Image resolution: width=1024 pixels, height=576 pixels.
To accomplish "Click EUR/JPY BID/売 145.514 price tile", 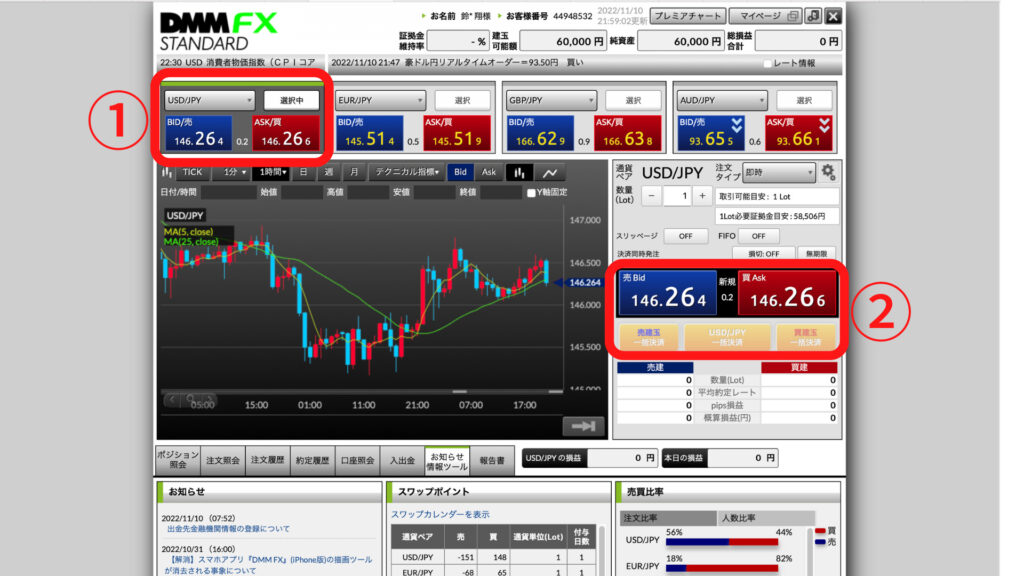I will (x=370, y=133).
